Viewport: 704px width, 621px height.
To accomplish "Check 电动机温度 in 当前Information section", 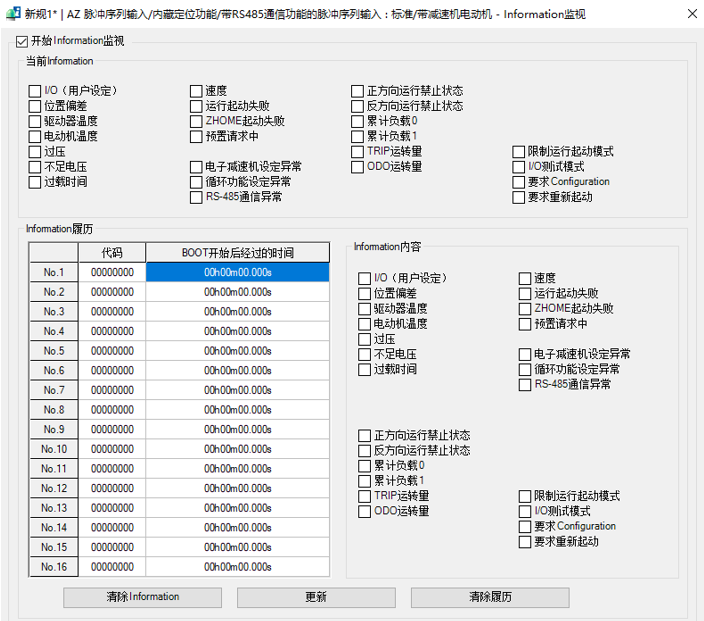I will tap(35, 136).
